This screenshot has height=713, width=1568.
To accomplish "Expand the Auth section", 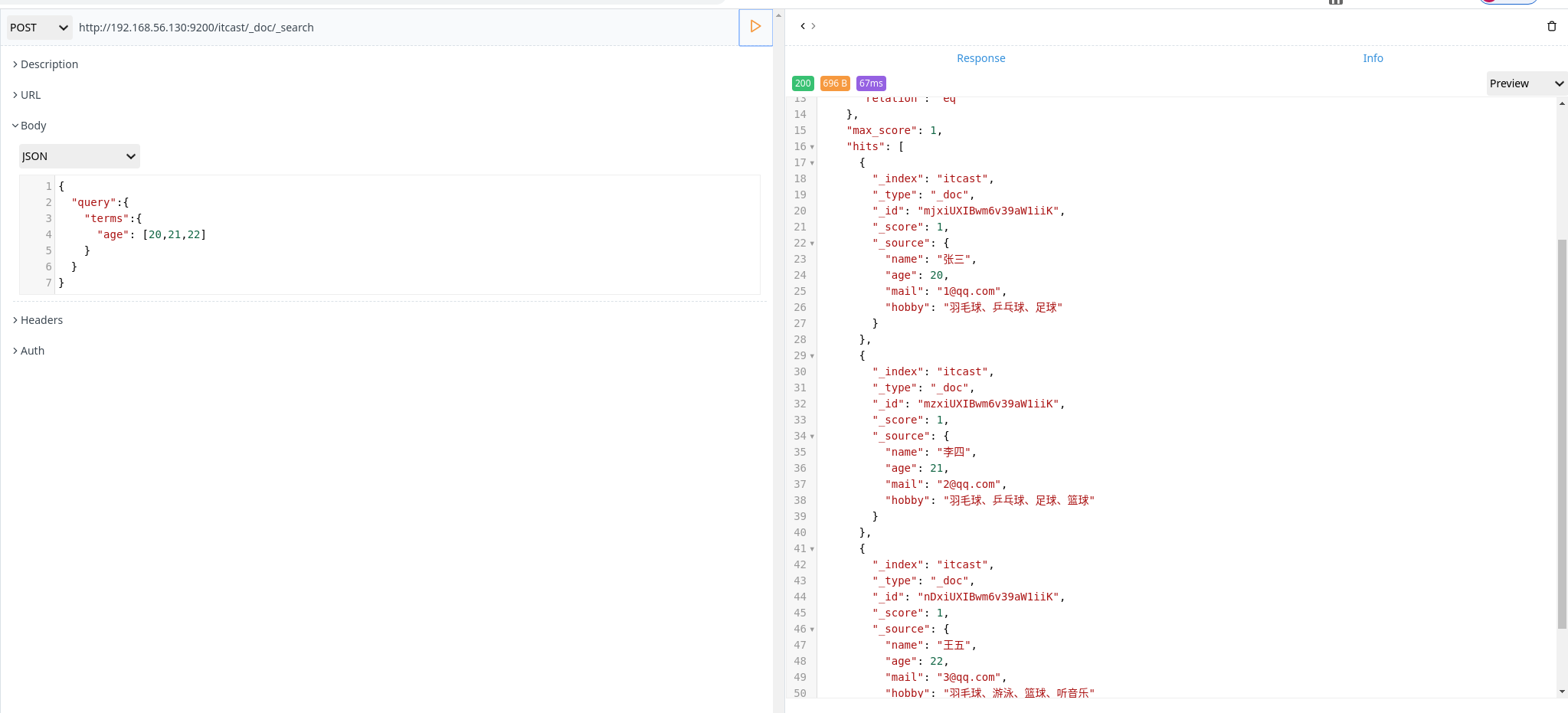I will 32,350.
